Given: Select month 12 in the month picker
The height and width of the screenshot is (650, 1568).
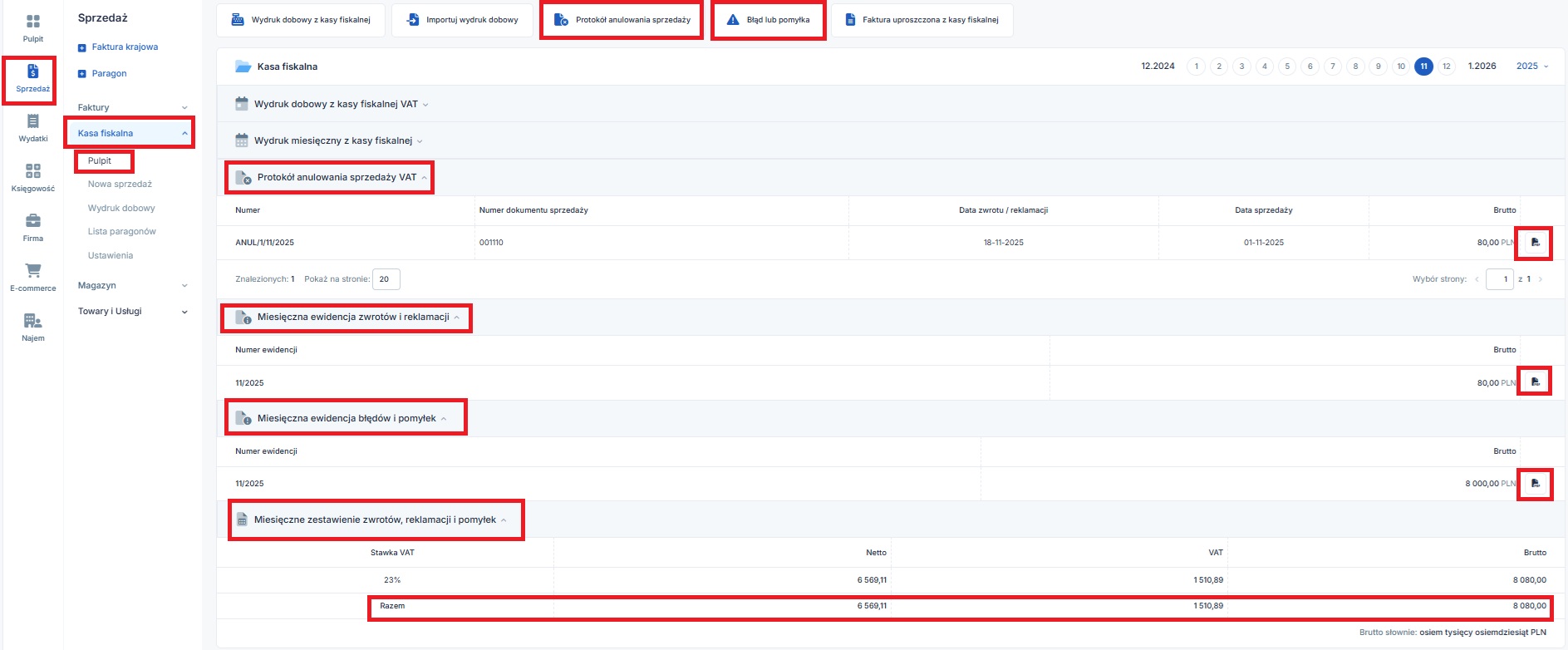Looking at the screenshot, I should pos(1447,66).
